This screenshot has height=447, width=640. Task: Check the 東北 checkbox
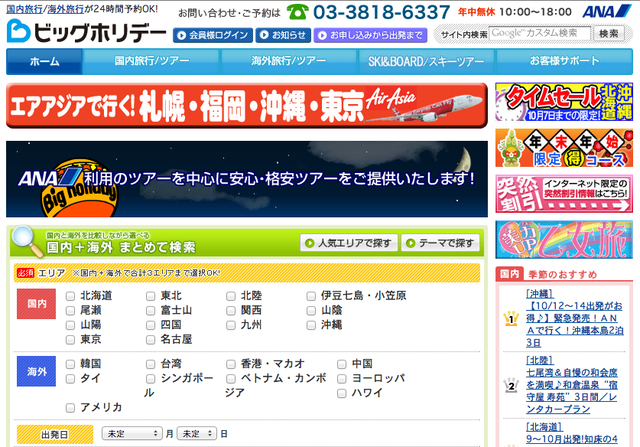(151, 296)
